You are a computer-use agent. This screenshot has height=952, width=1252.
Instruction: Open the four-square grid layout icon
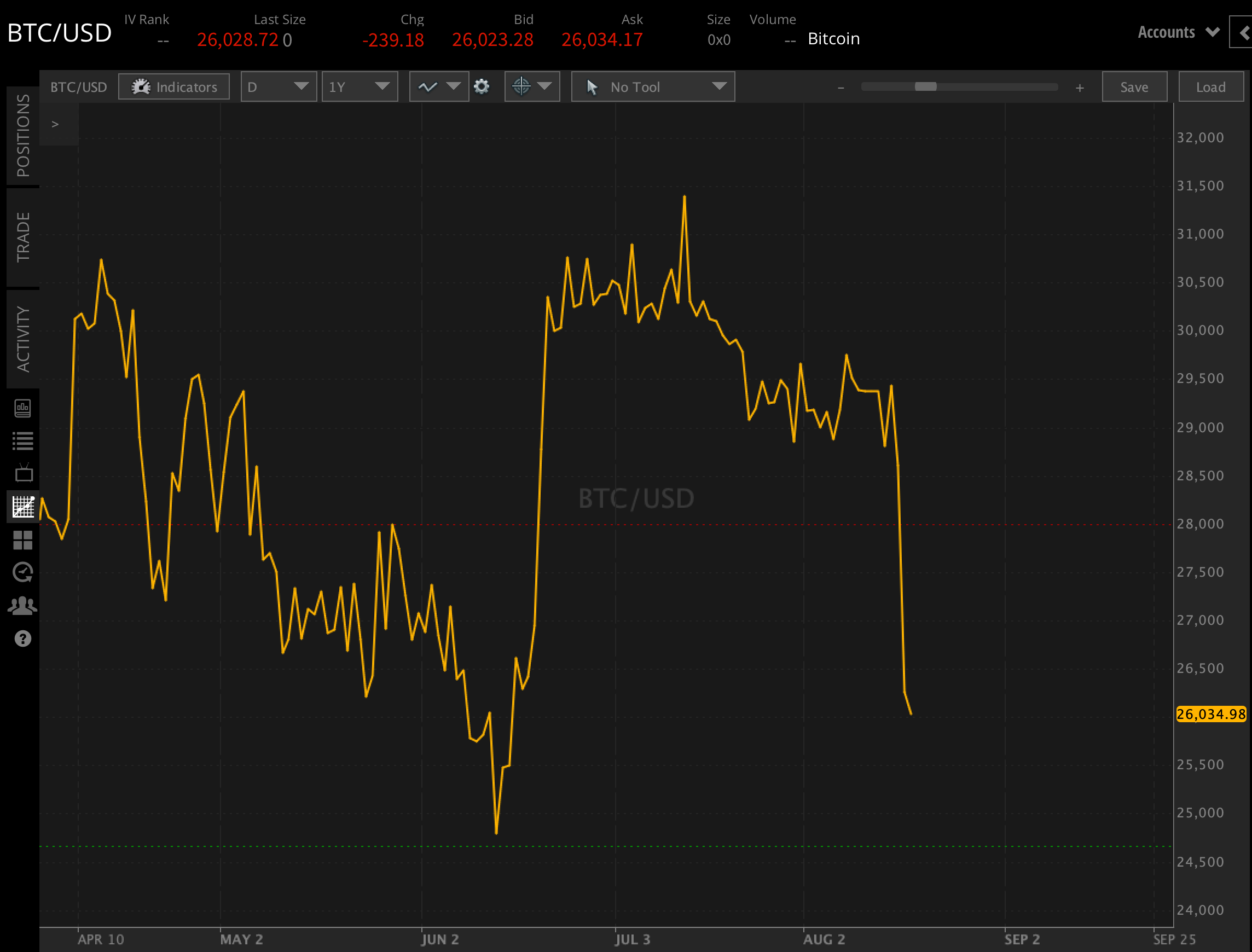pos(22,540)
